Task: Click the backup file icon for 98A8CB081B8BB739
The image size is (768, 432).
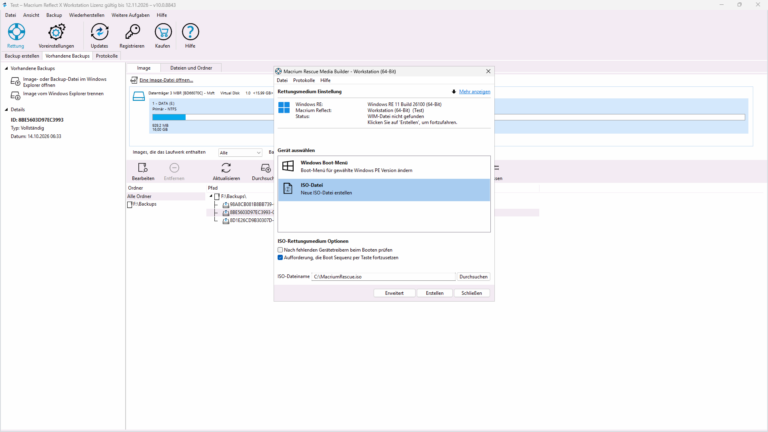Action: pyautogui.click(x=225, y=204)
